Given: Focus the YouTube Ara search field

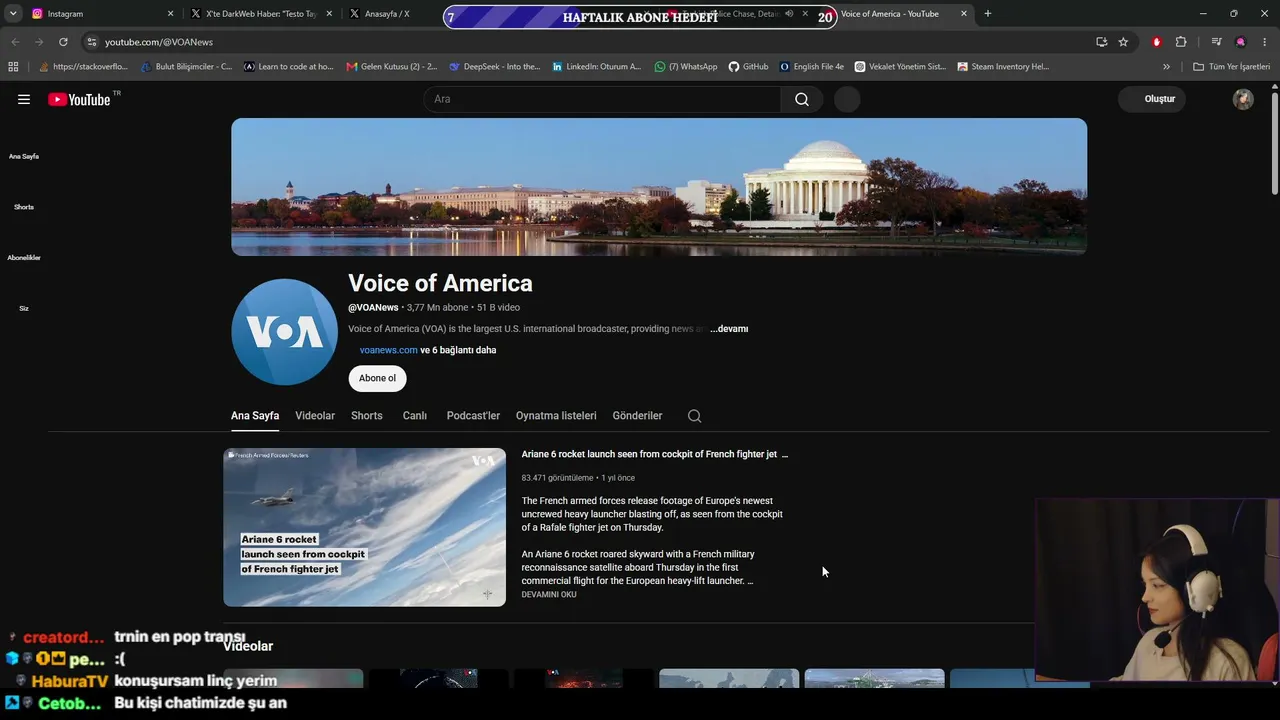Looking at the screenshot, I should click(x=602, y=99).
